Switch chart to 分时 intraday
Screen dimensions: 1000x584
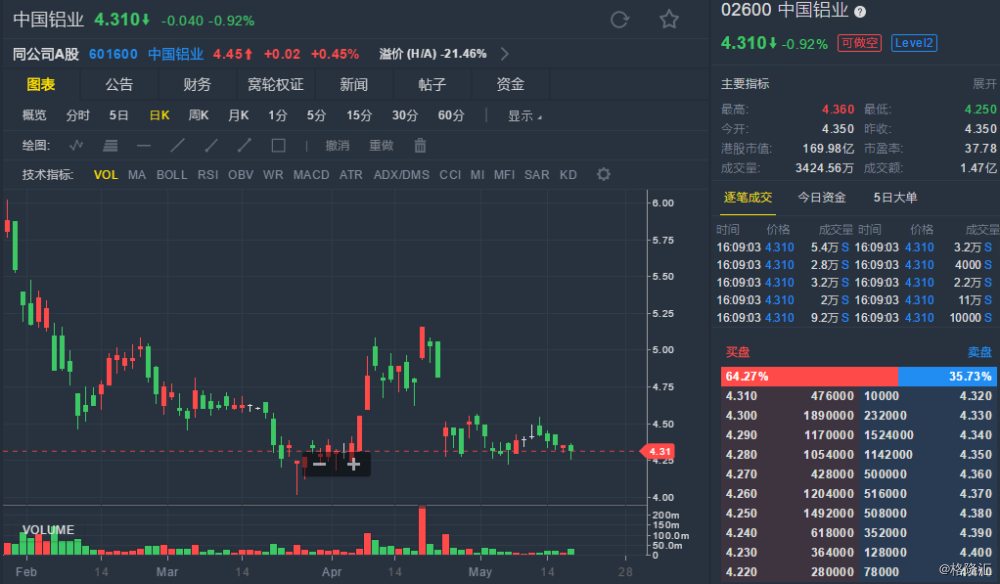tap(78, 115)
